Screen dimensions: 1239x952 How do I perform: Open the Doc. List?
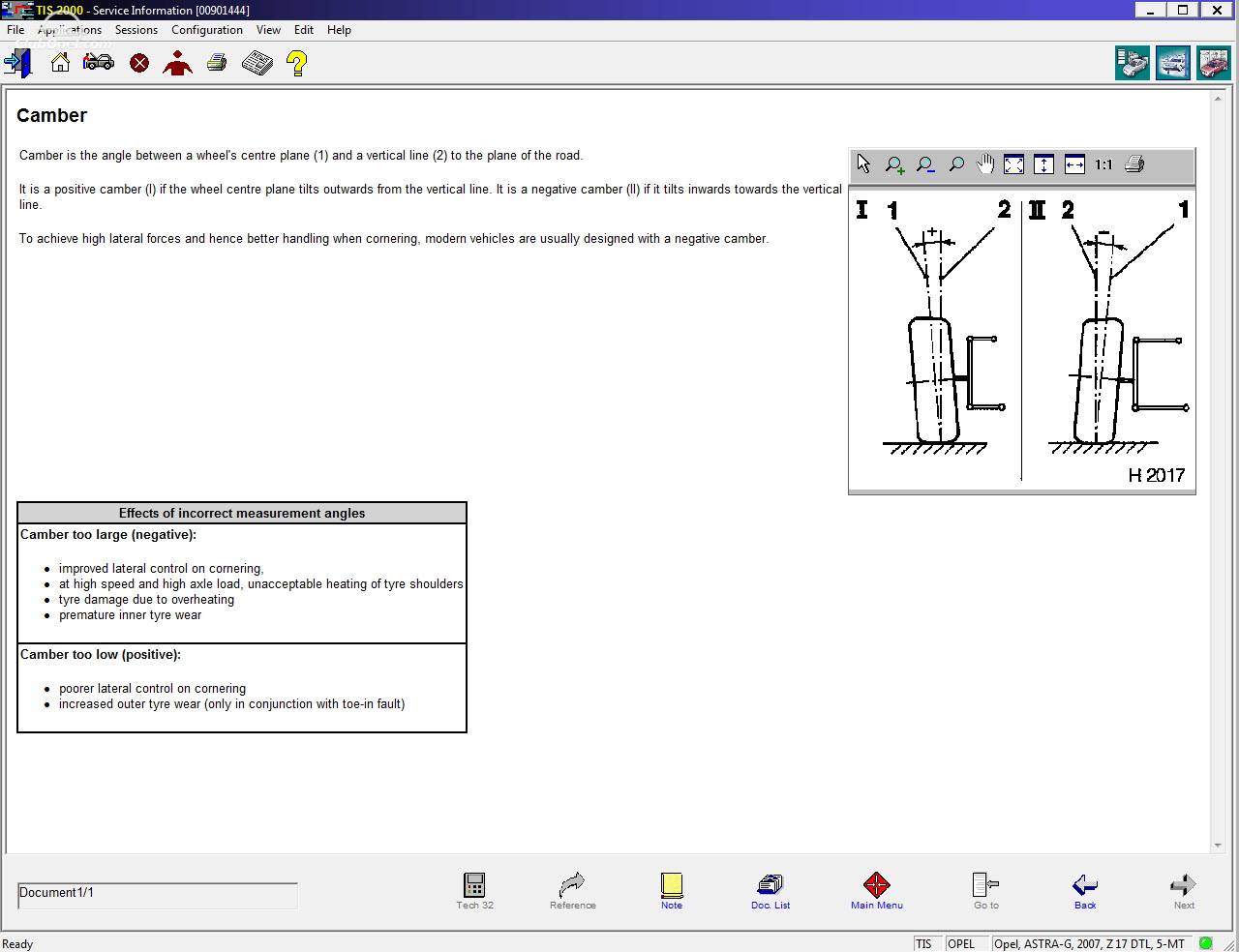(x=771, y=891)
